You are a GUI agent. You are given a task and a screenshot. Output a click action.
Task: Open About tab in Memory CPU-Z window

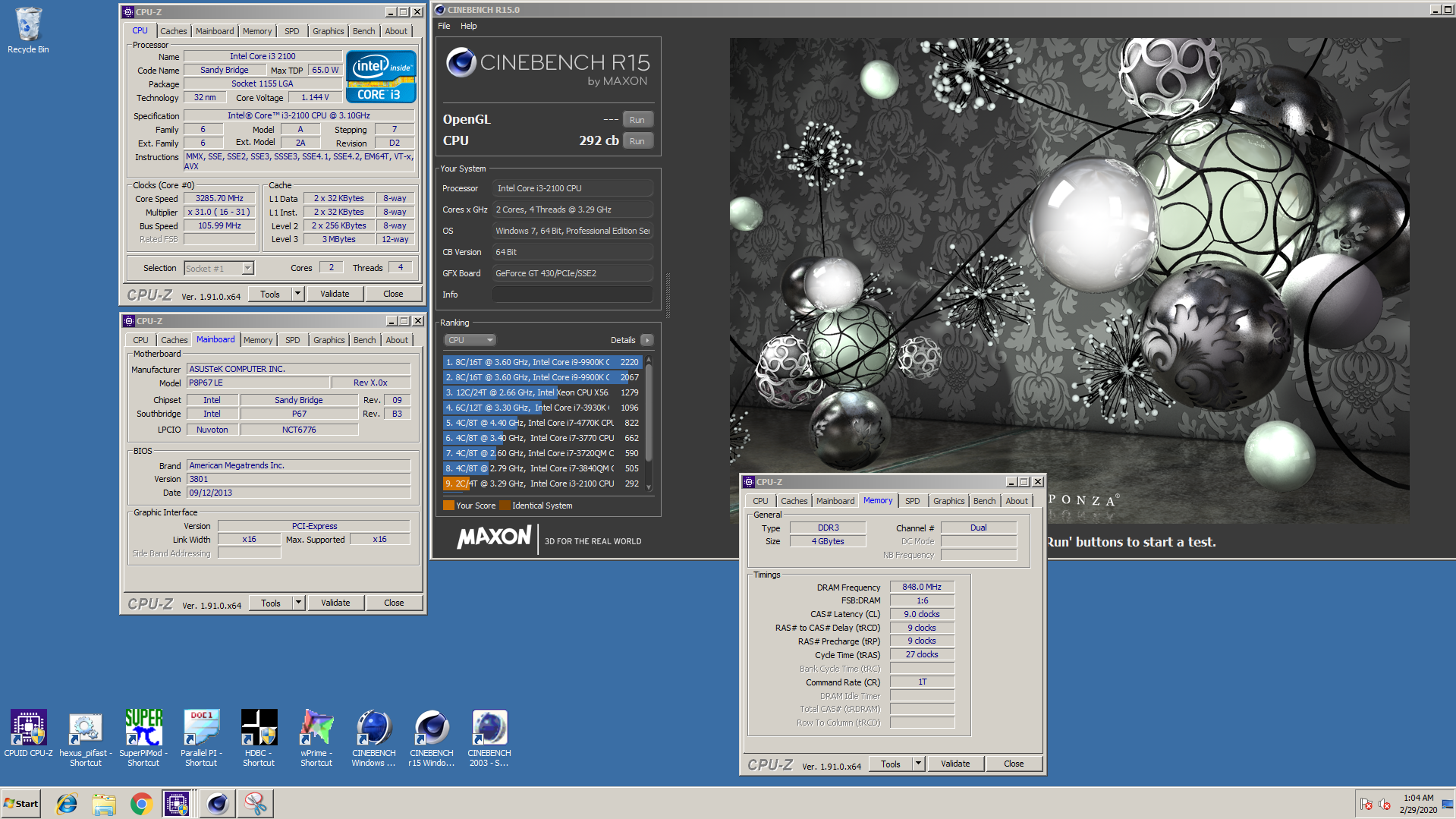click(1017, 501)
